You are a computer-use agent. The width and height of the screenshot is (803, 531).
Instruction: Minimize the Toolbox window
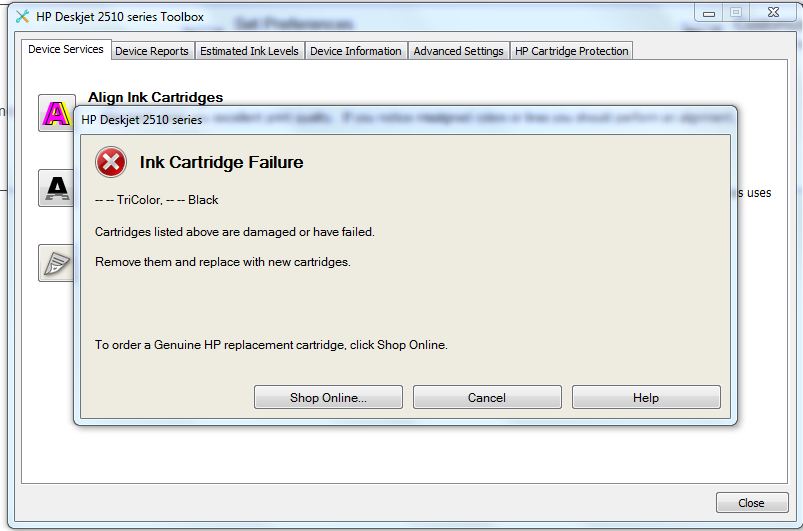click(709, 13)
